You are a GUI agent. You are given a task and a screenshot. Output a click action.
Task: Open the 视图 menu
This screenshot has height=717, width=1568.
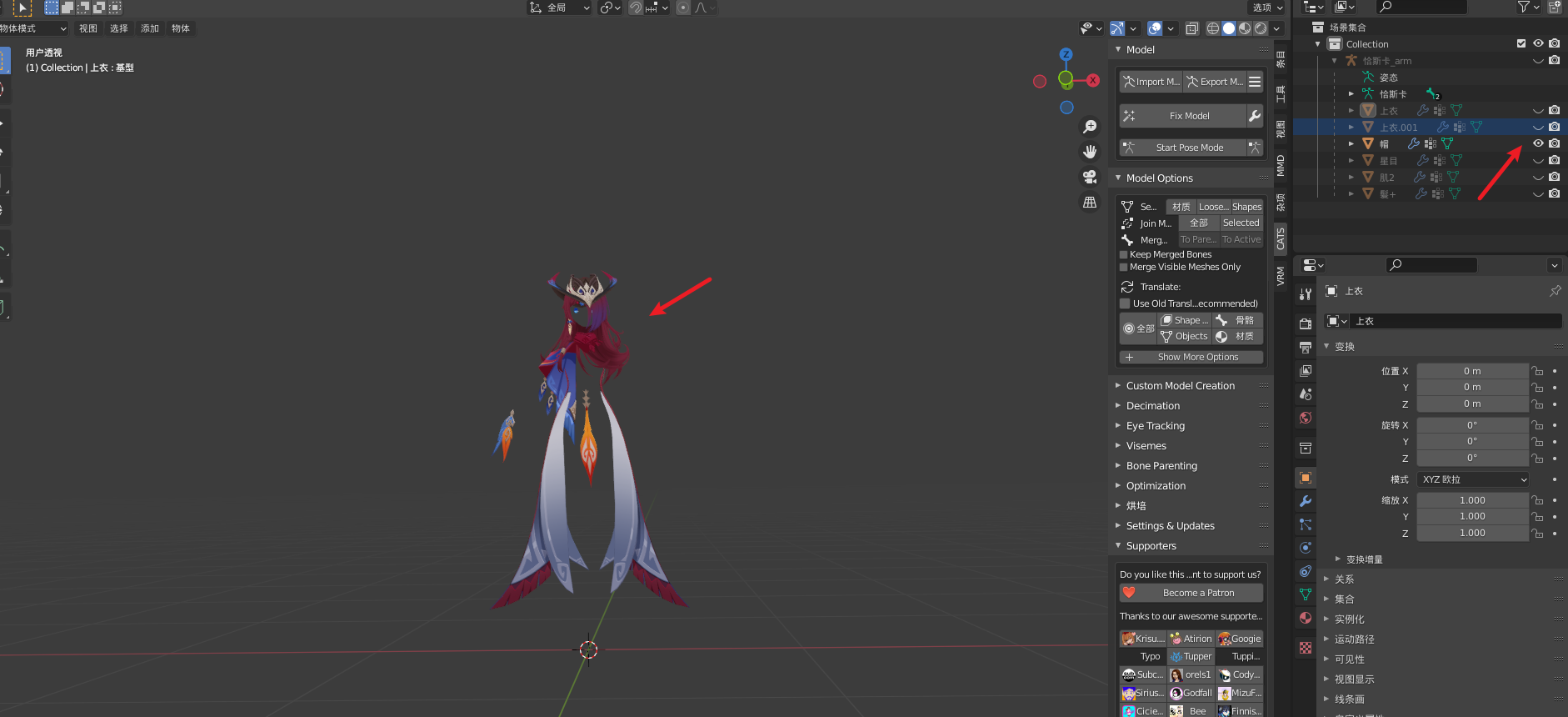pyautogui.click(x=88, y=28)
